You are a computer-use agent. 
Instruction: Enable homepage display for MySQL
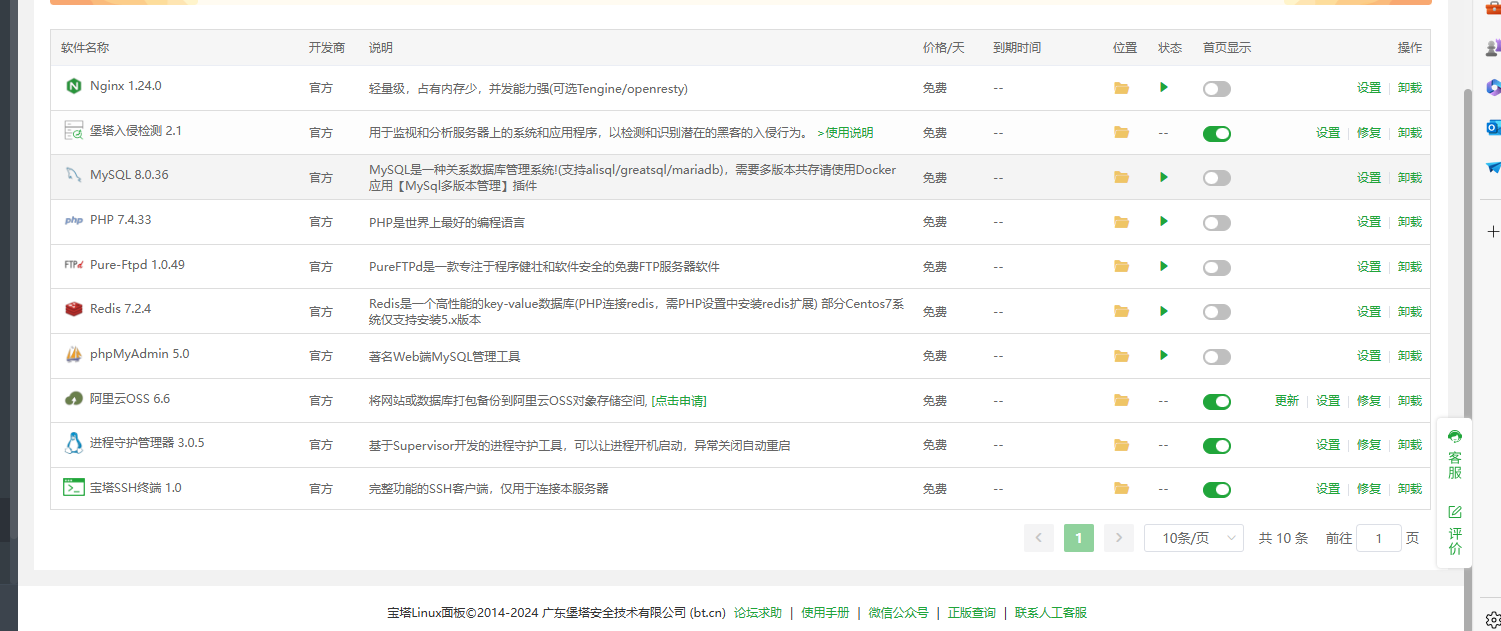[1217, 178]
